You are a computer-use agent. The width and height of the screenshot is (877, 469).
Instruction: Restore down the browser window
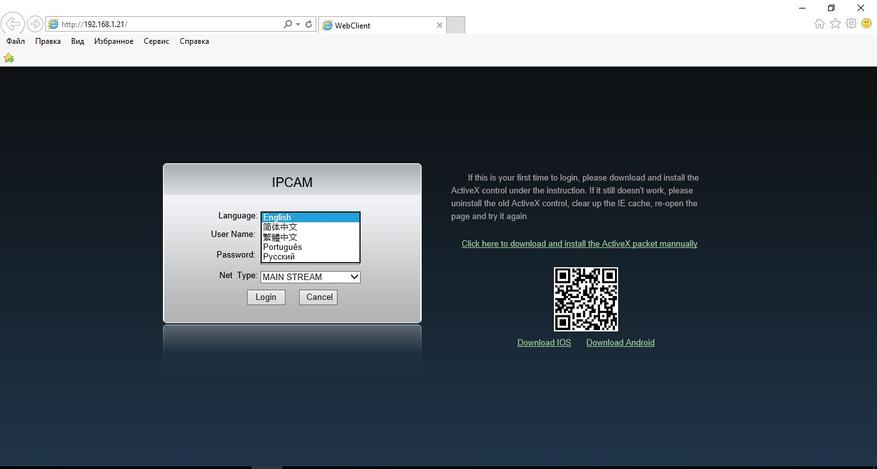[x=831, y=8]
